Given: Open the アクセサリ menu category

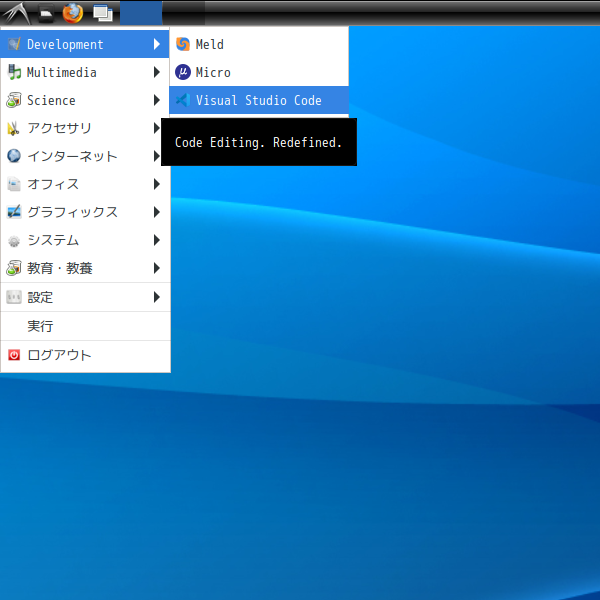Looking at the screenshot, I should (x=85, y=128).
